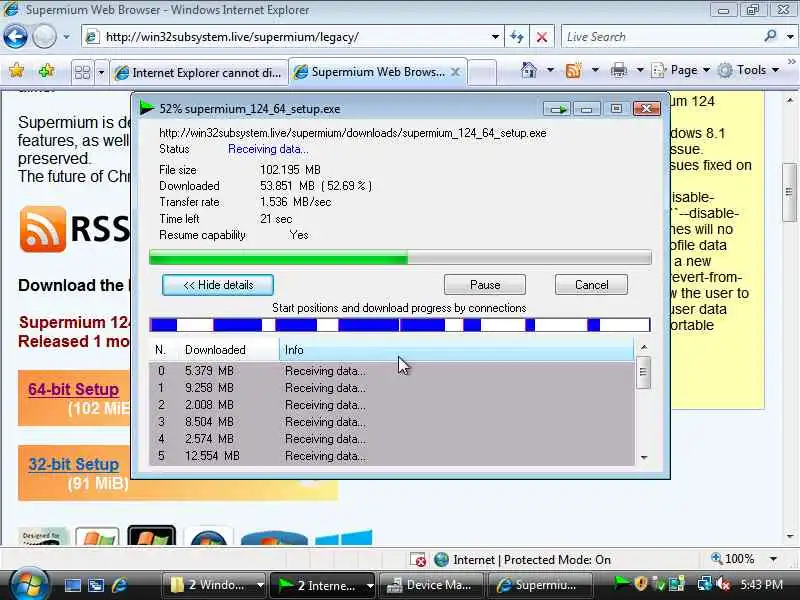Open the Recent Pages dropdown beside nav arrows
Viewport: 800px width, 600px height.
(x=66, y=37)
